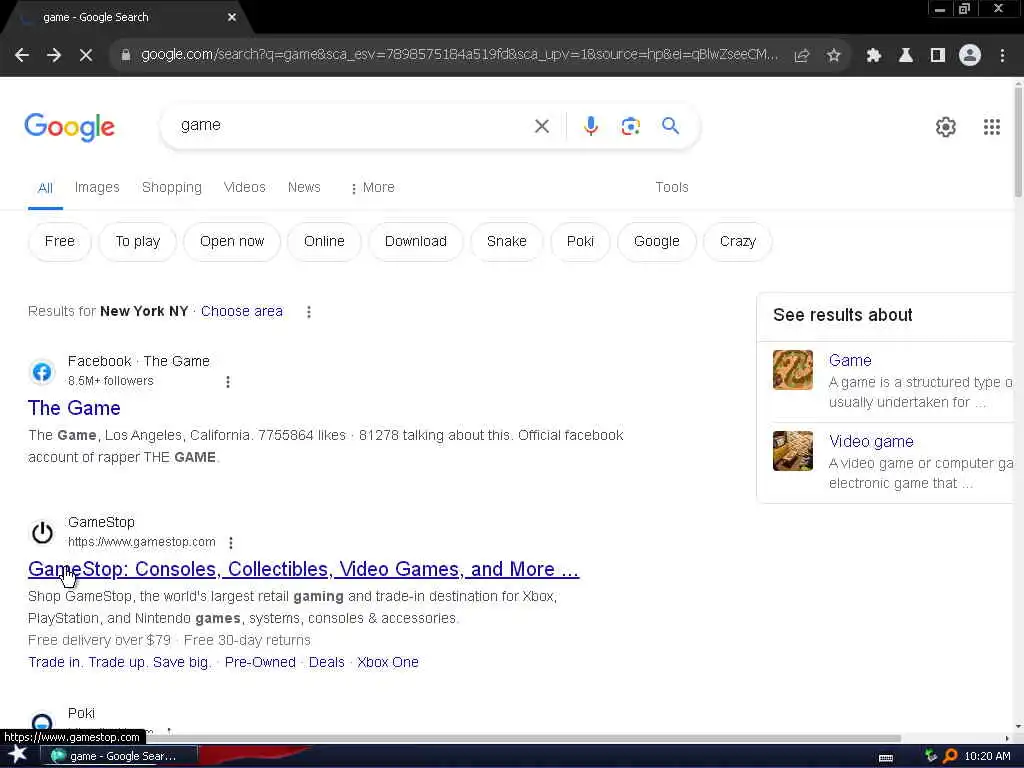This screenshot has height=768, width=1024.
Task: Select taskbar item 'game - Google Sear...'
Action: 119,756
